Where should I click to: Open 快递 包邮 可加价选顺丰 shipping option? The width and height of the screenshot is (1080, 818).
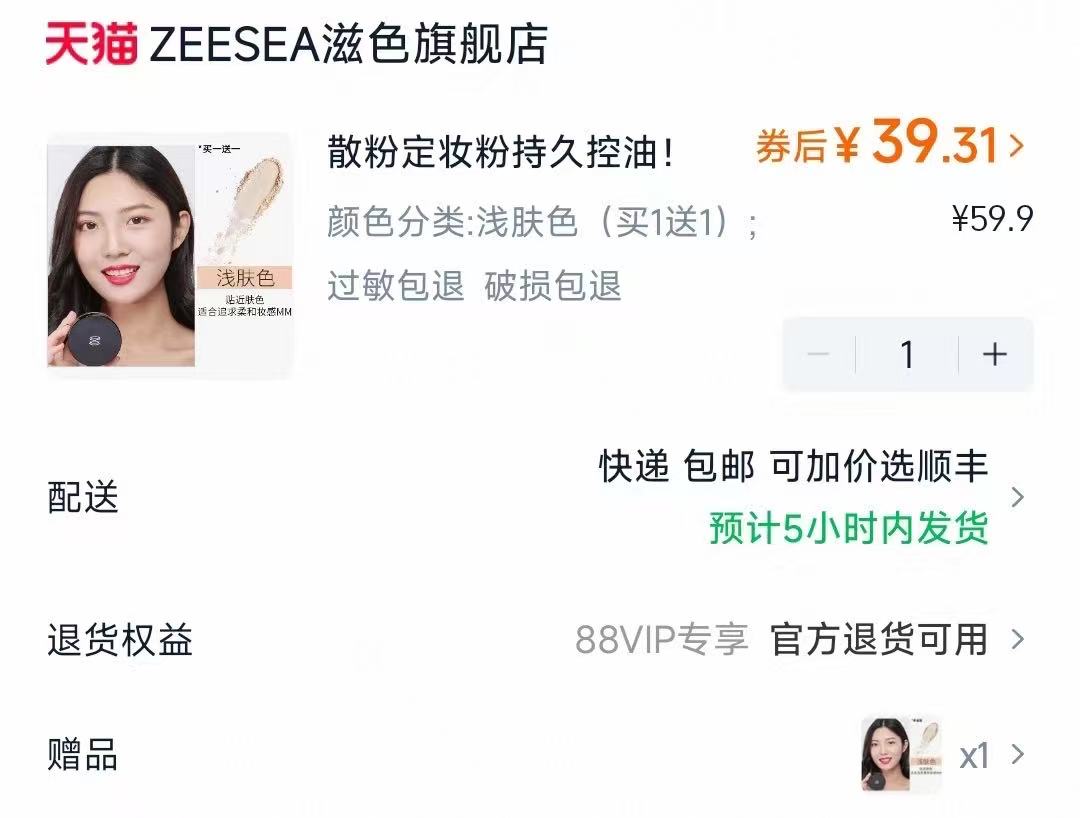coord(793,467)
